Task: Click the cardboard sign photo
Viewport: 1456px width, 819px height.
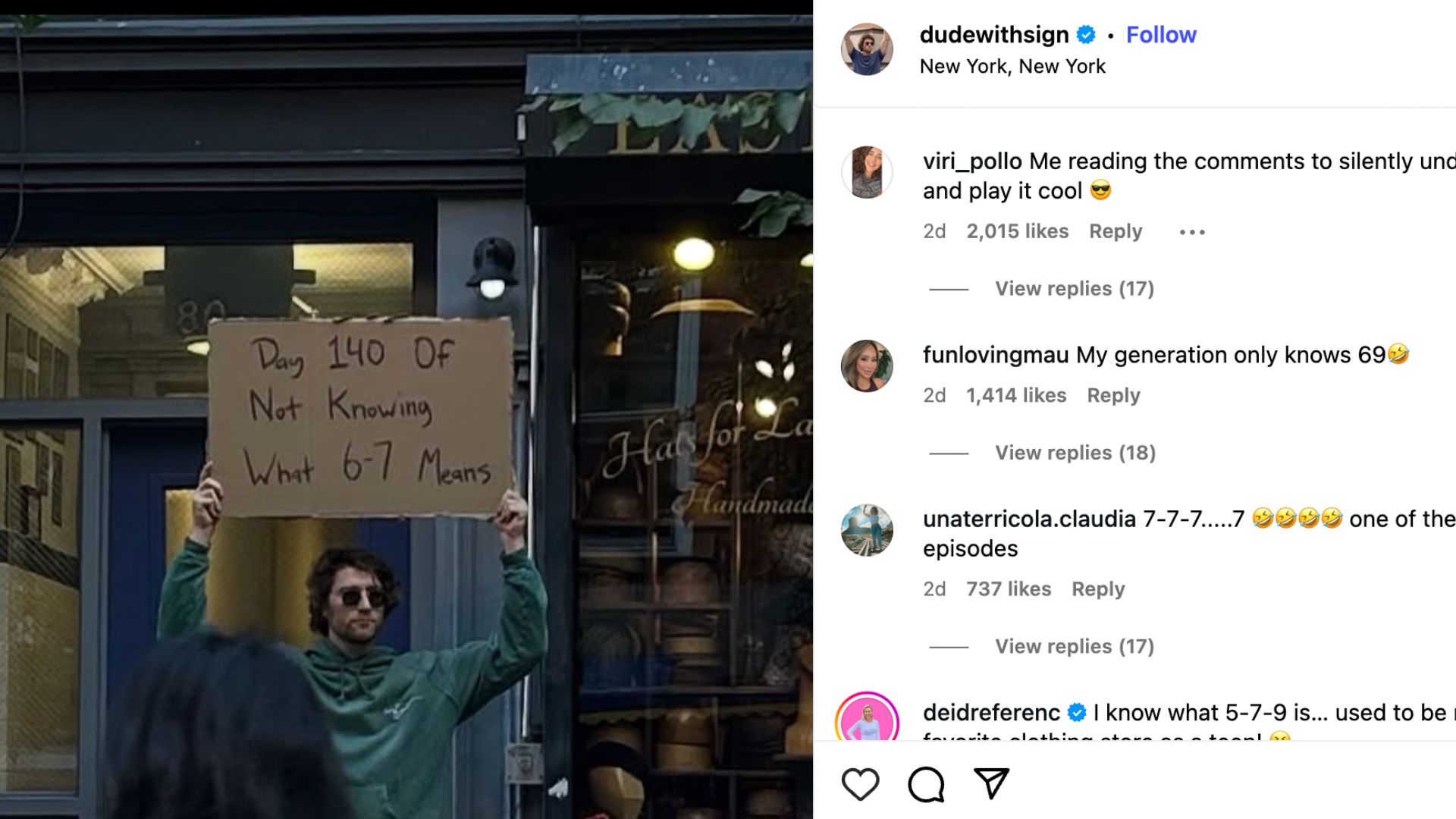Action: 360,418
